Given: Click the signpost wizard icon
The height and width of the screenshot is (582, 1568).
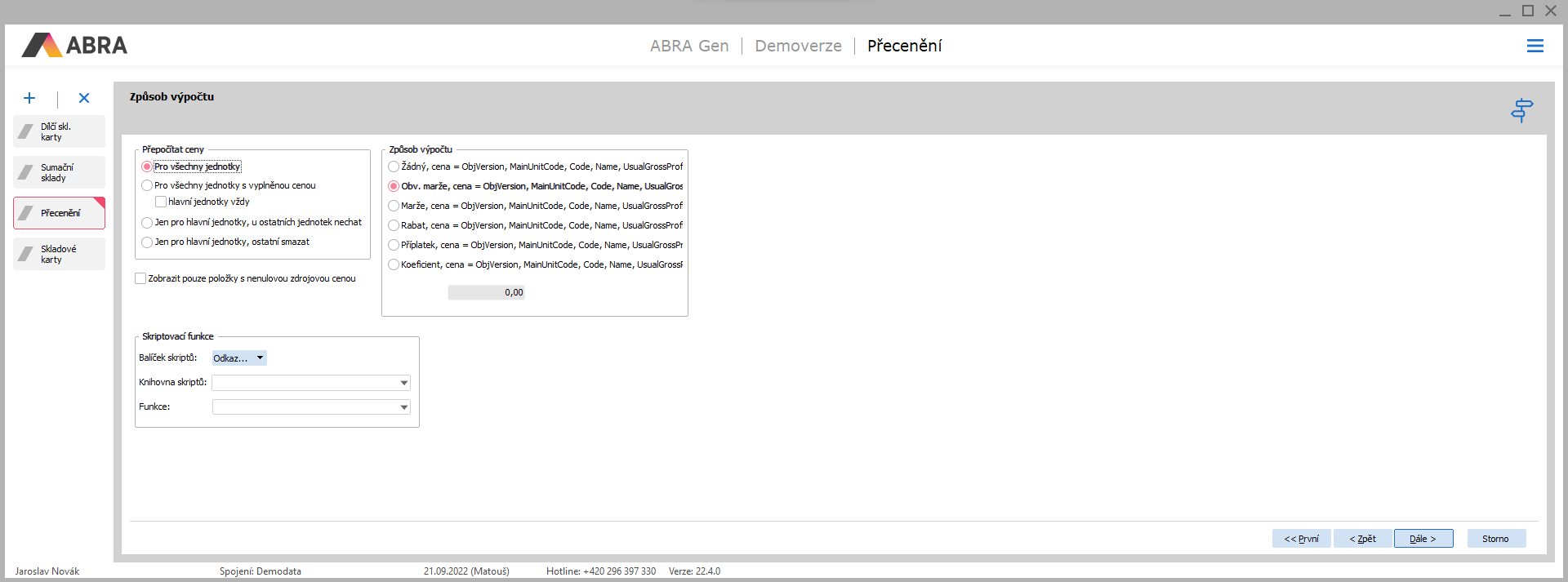Looking at the screenshot, I should click(x=1521, y=110).
